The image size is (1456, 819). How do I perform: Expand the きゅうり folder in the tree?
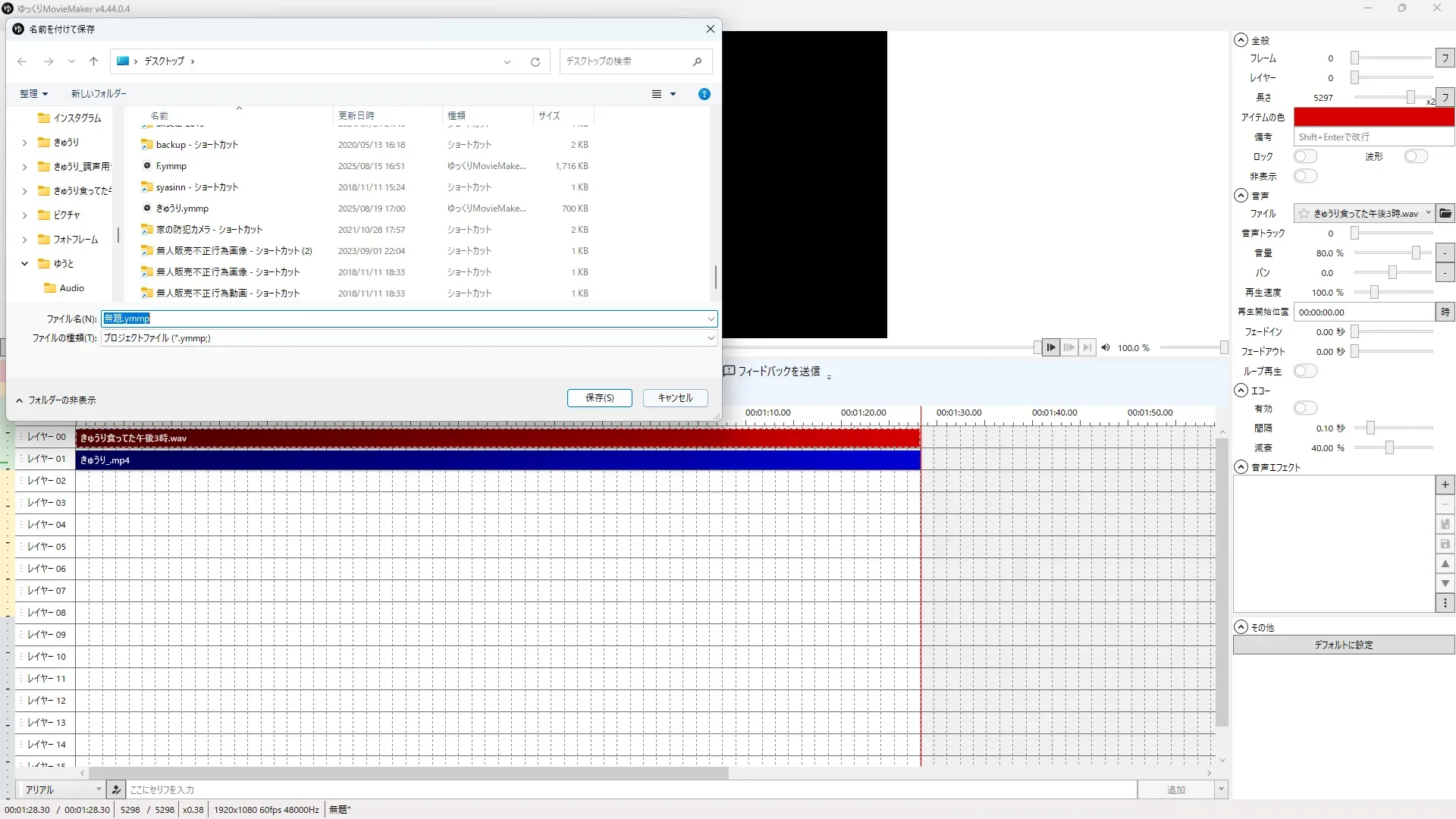(x=24, y=143)
